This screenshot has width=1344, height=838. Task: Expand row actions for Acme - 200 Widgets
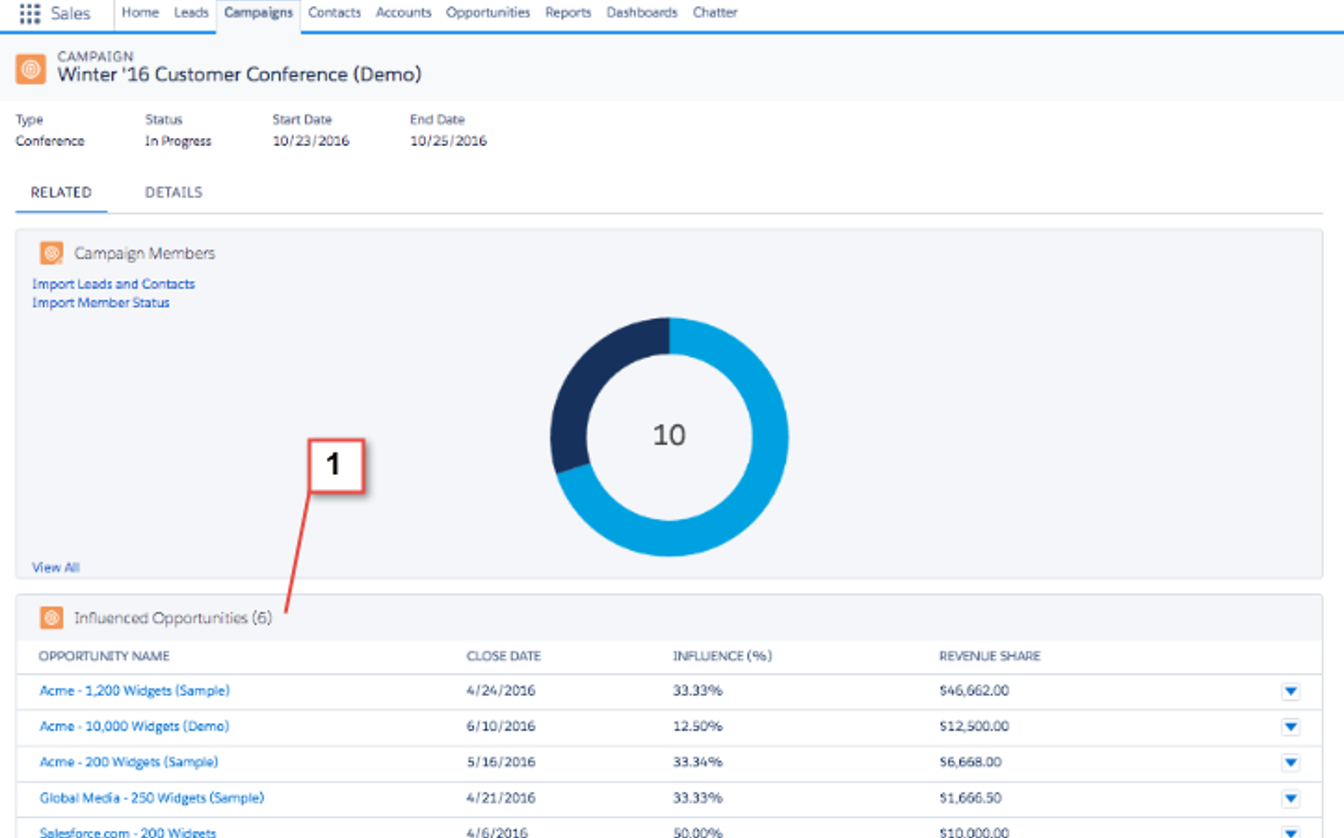[x=1291, y=762]
